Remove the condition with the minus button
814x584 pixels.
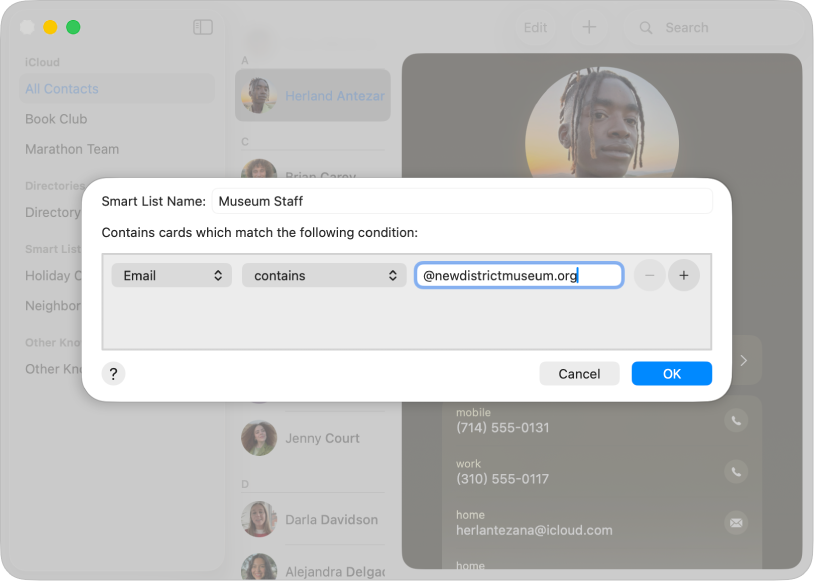coord(648,274)
